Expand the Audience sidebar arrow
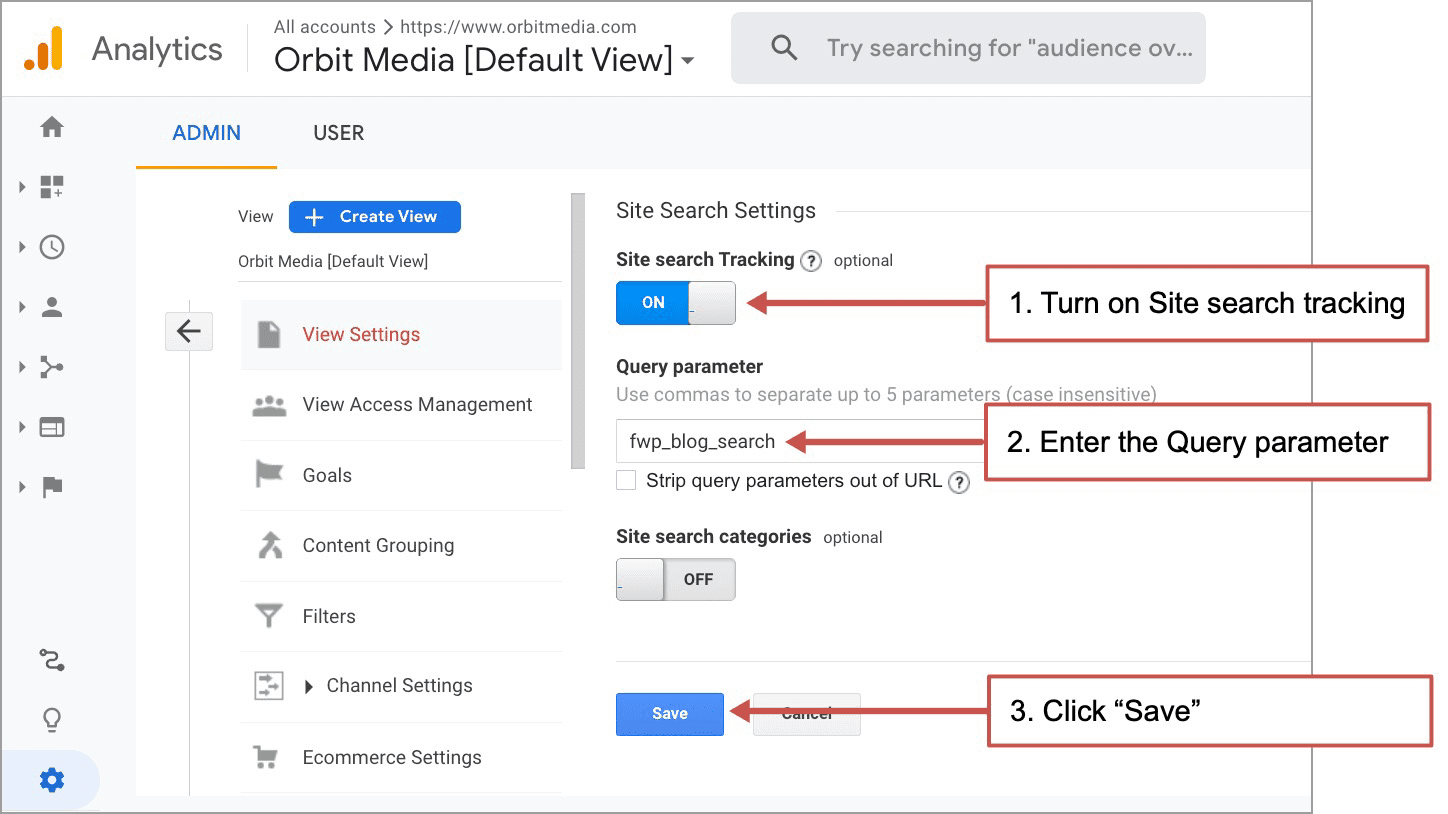Image resolution: width=1448 pixels, height=814 pixels. [x=22, y=307]
